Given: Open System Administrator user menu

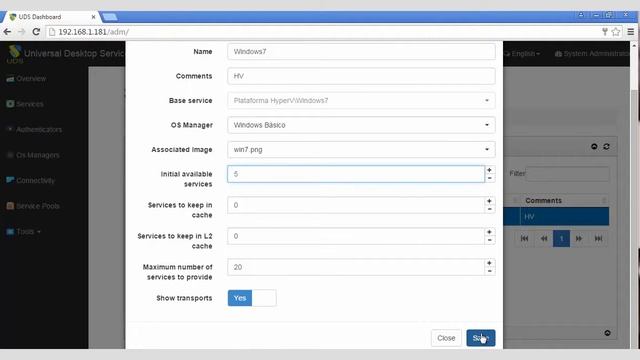Looking at the screenshot, I should click(x=592, y=53).
